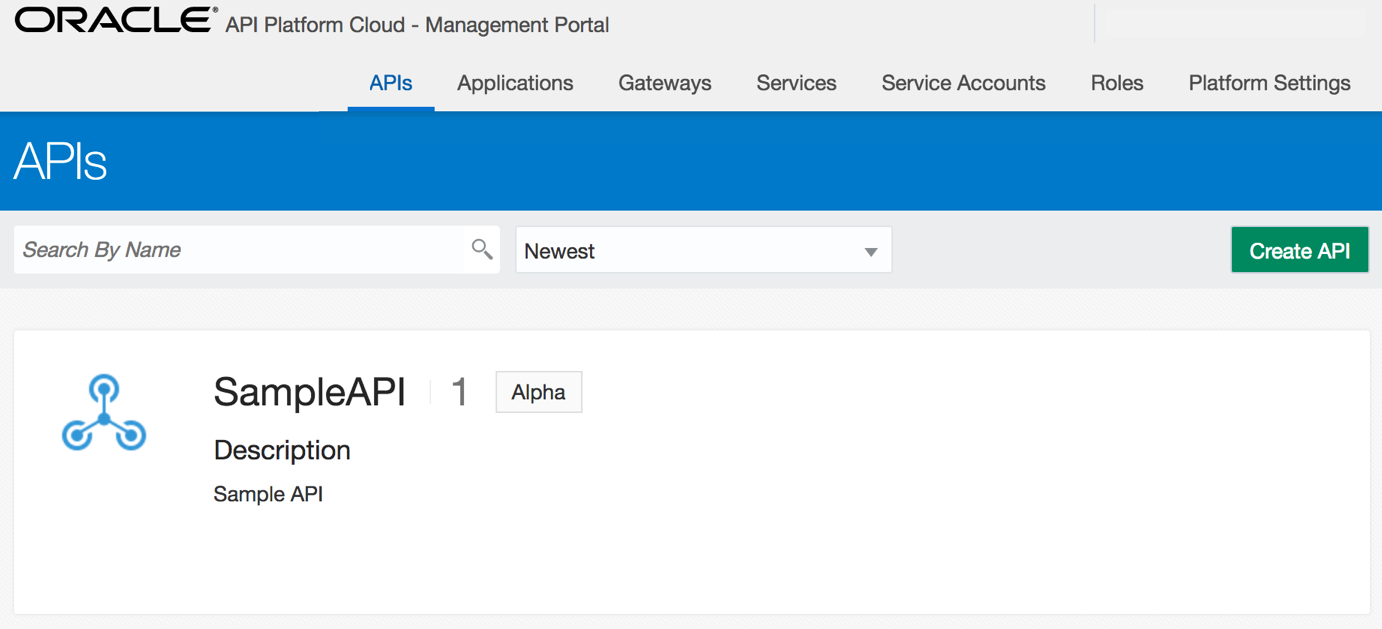This screenshot has width=1382, height=629.
Task: Click the green Create API button
Action: click(x=1300, y=250)
